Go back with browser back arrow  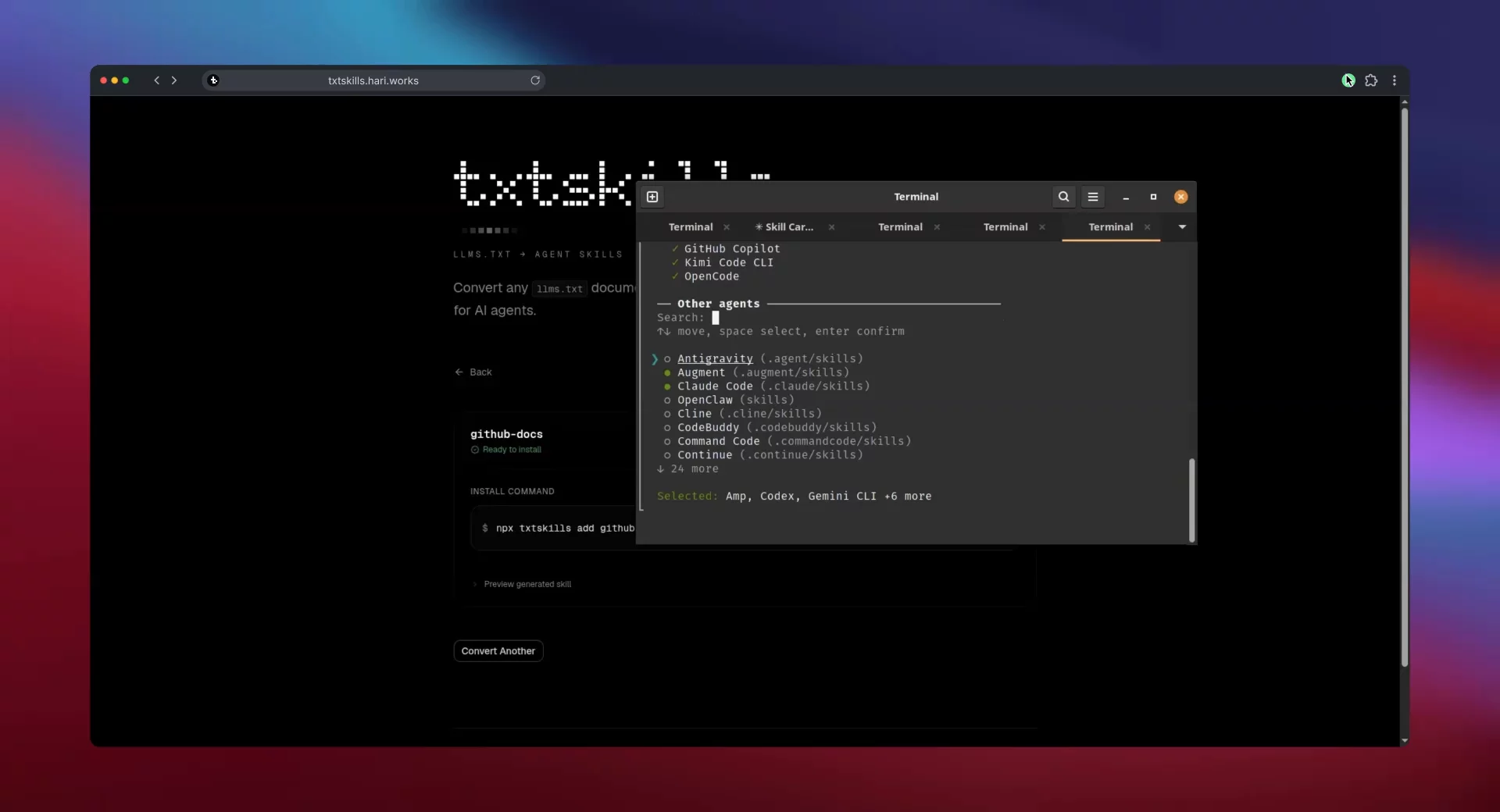157,80
